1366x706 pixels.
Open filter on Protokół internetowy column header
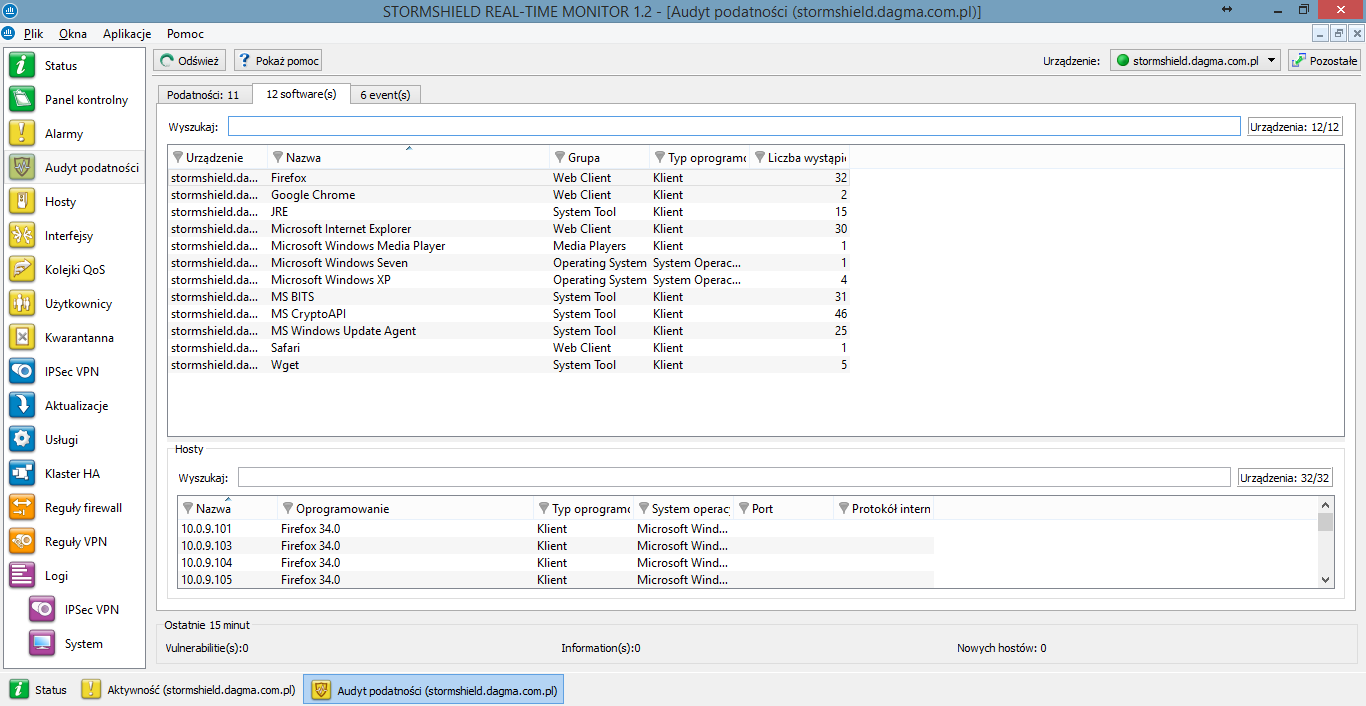tap(844, 509)
